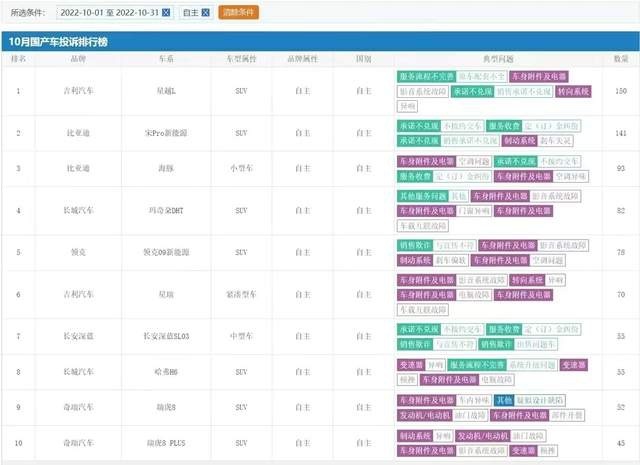Select the 星瑞 car series cell
The height and width of the screenshot is (465, 640).
tap(166, 294)
